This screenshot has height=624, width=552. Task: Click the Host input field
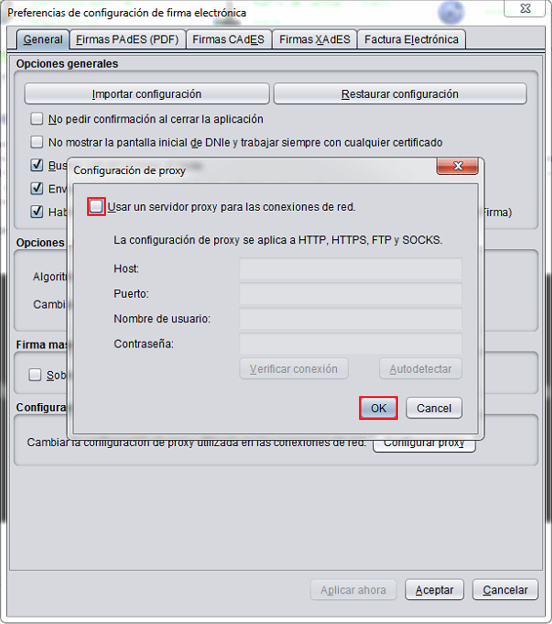click(351, 269)
